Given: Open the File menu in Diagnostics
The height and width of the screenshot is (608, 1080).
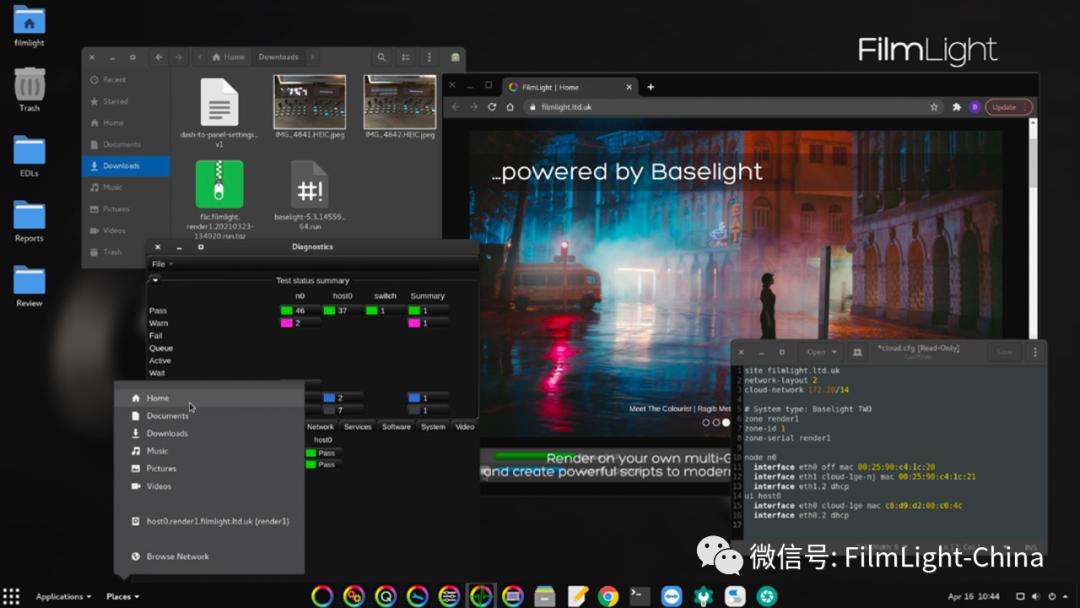Looking at the screenshot, I should tap(162, 264).
